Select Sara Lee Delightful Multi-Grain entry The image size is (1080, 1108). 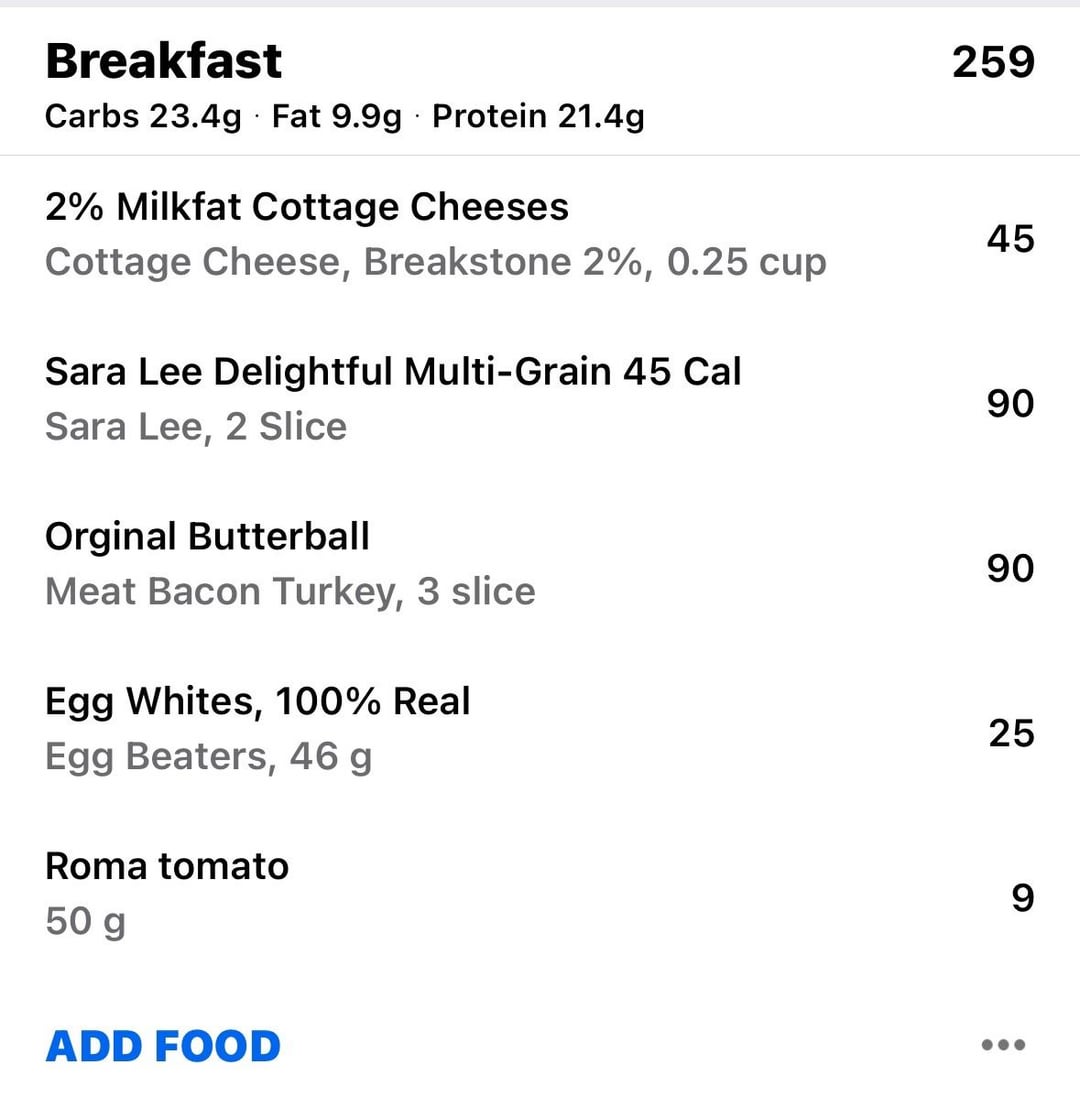click(x=540, y=400)
